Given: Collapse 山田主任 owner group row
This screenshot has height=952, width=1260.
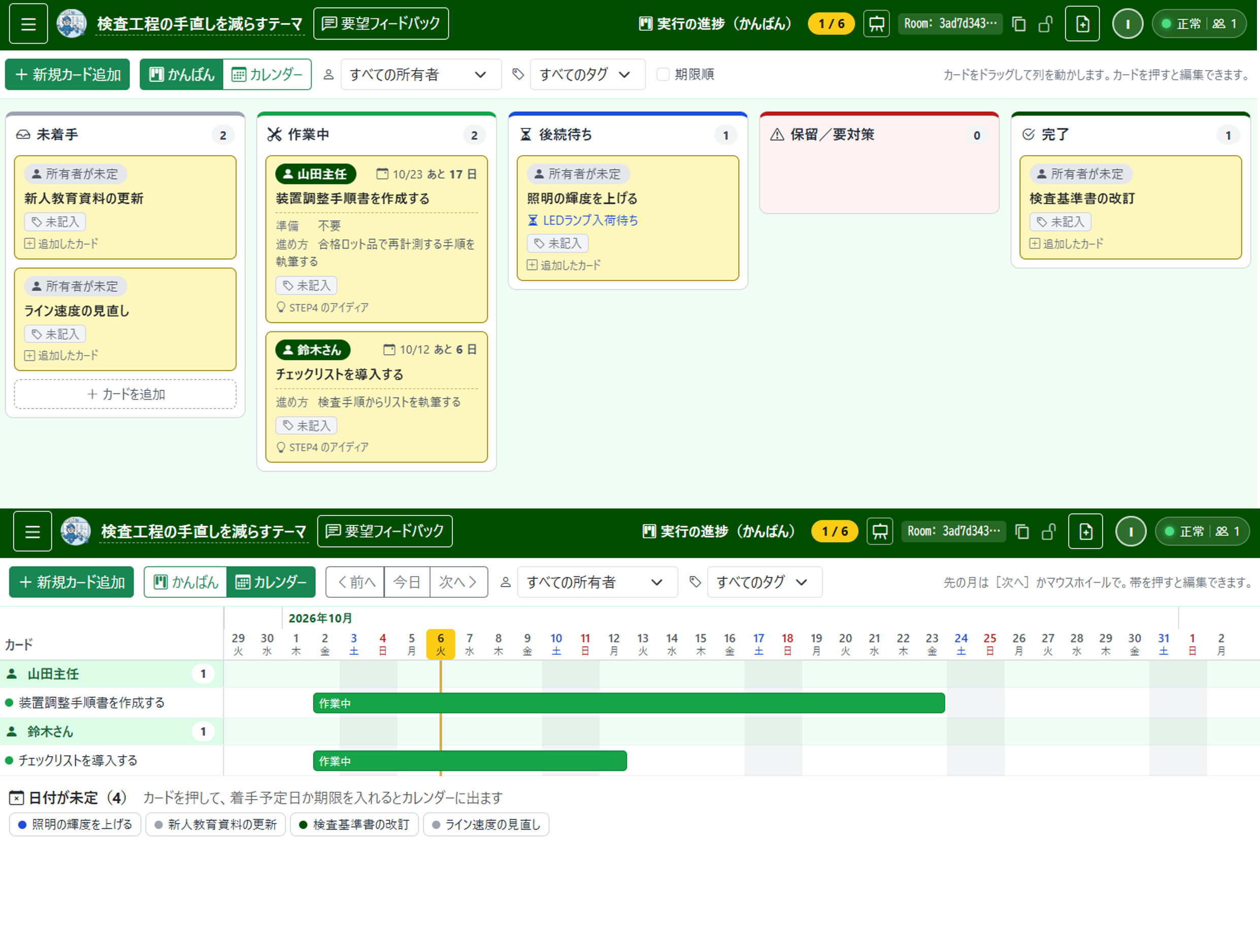Looking at the screenshot, I should [111, 674].
